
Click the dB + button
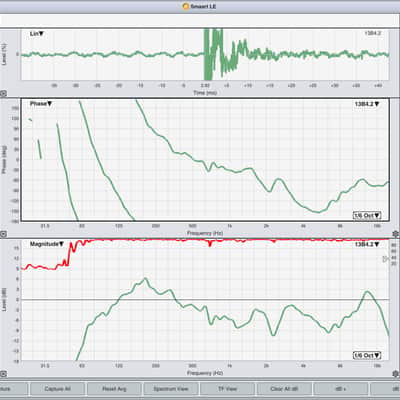pos(341,389)
